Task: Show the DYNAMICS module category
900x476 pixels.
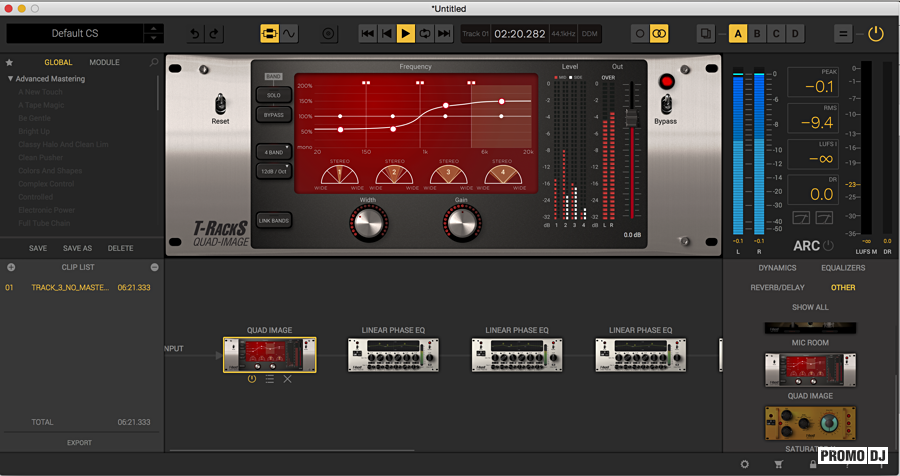Action: coord(777,268)
